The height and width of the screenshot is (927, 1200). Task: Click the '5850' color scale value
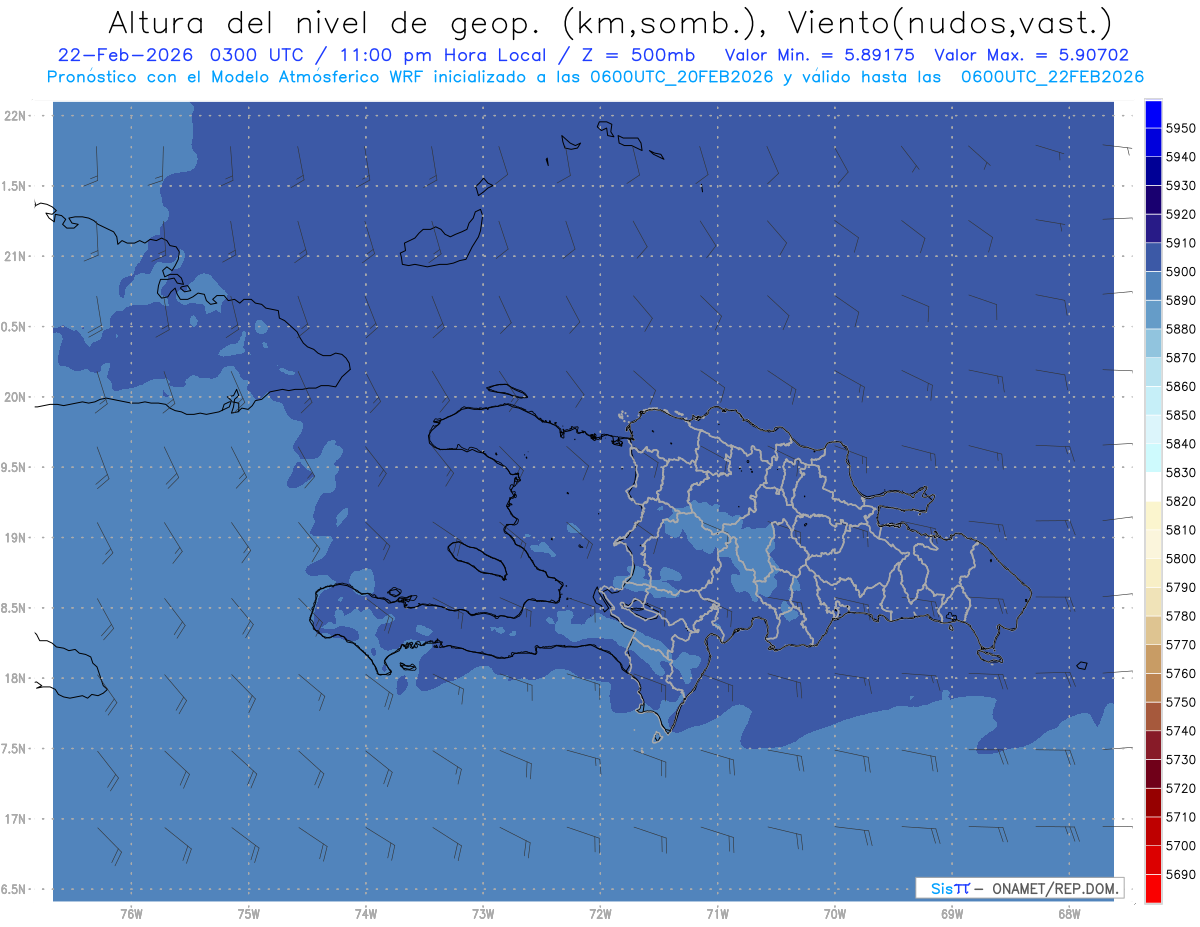pos(1180,415)
